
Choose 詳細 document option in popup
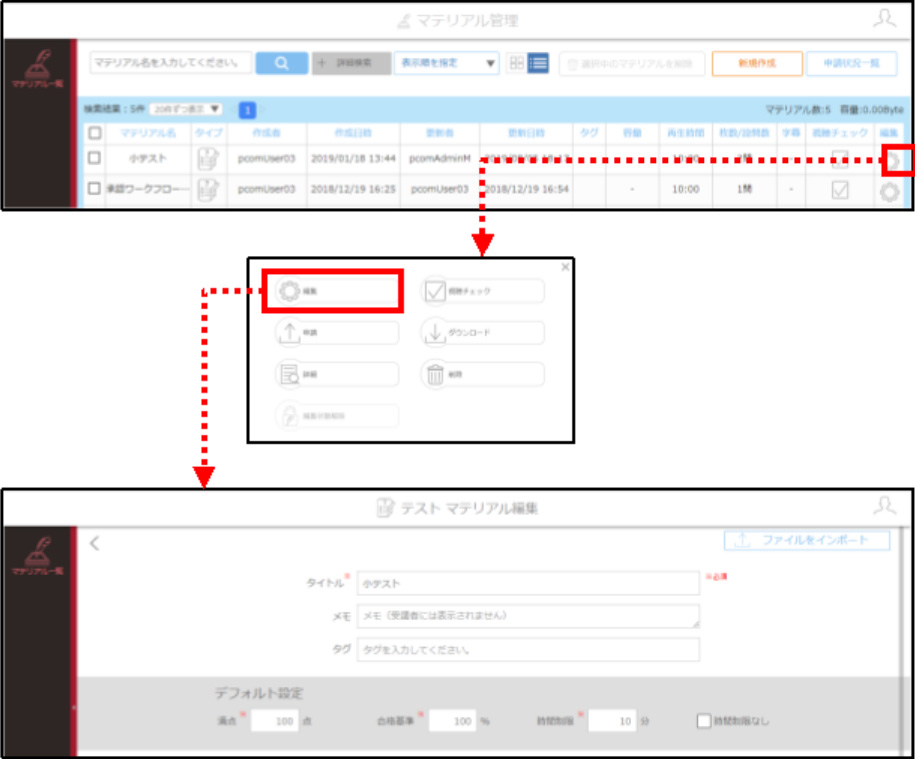coord(337,374)
